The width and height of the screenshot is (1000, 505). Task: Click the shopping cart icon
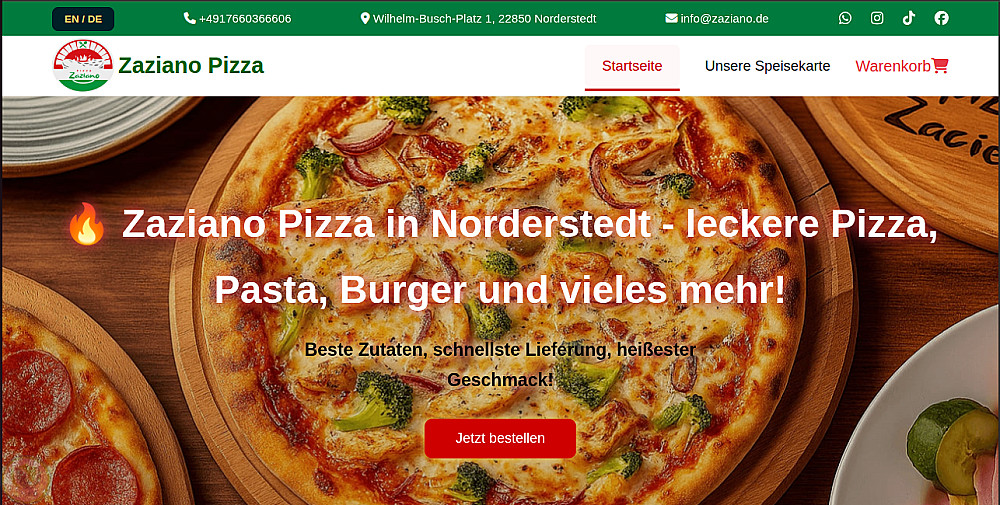[x=940, y=66]
